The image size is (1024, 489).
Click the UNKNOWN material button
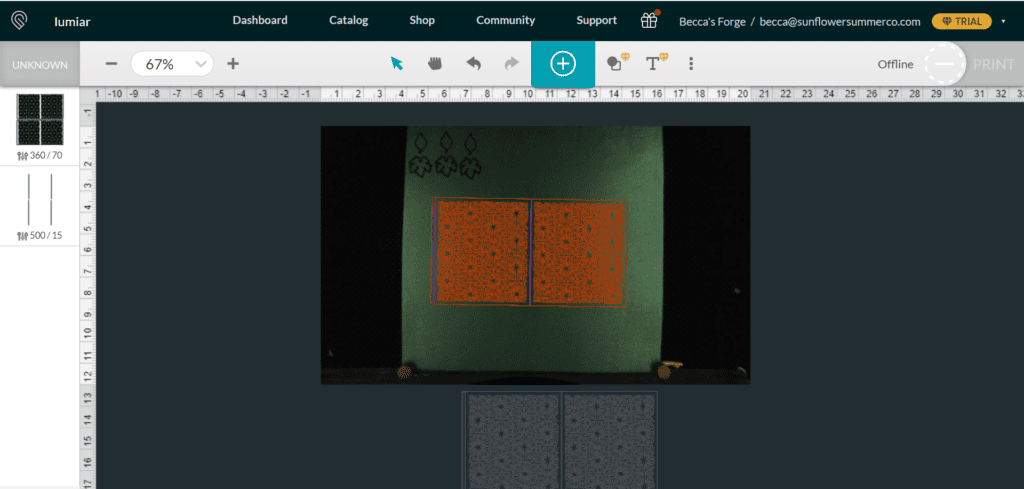[40, 65]
